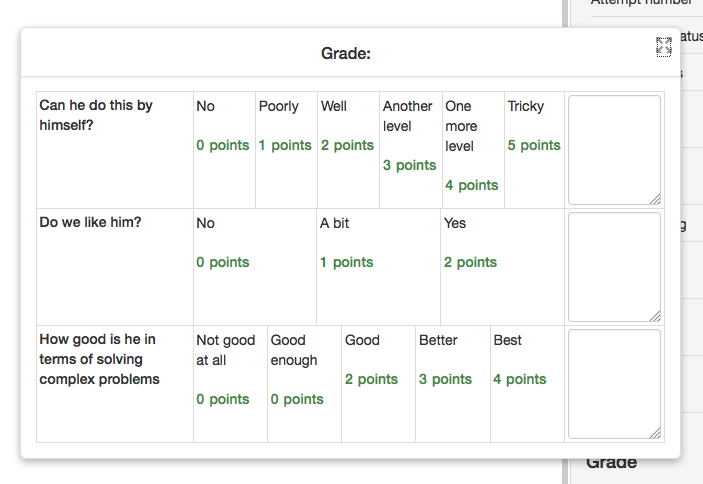Image resolution: width=703 pixels, height=484 pixels.
Task: Select the 'Better 3 points' level
Action: (x=453, y=384)
